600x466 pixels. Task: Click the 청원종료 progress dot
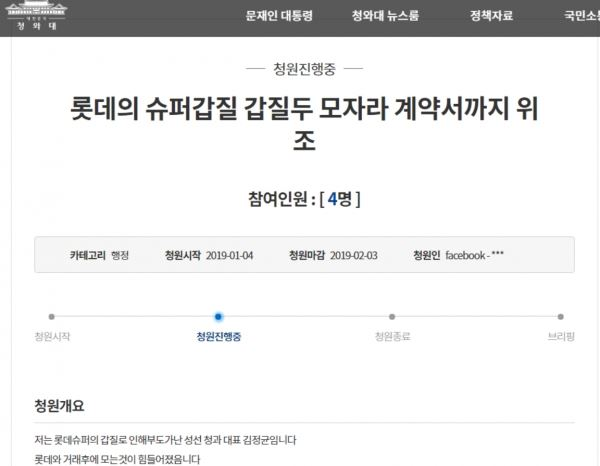(392, 316)
